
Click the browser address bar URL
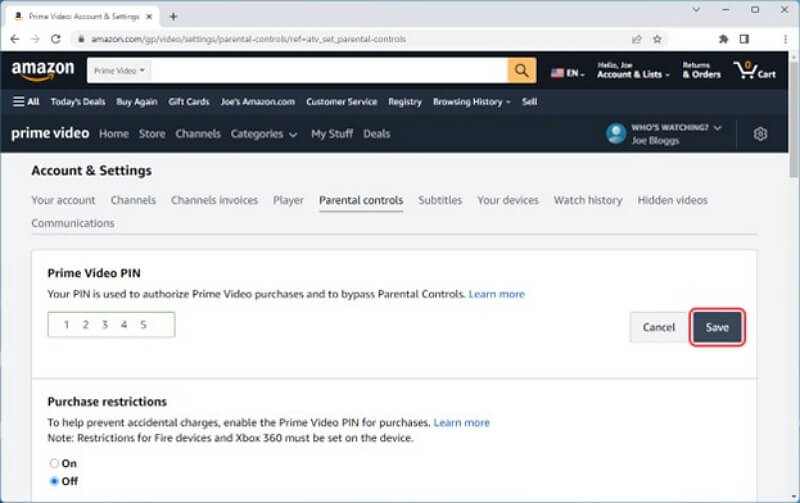[248, 39]
